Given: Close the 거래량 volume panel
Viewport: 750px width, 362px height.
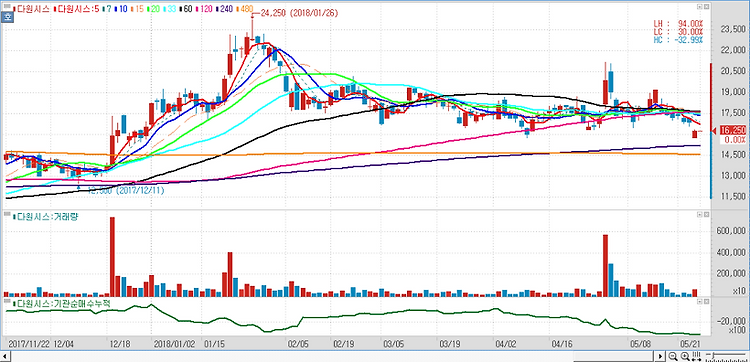Looking at the screenshot, I should pyautogui.click(x=706, y=215).
